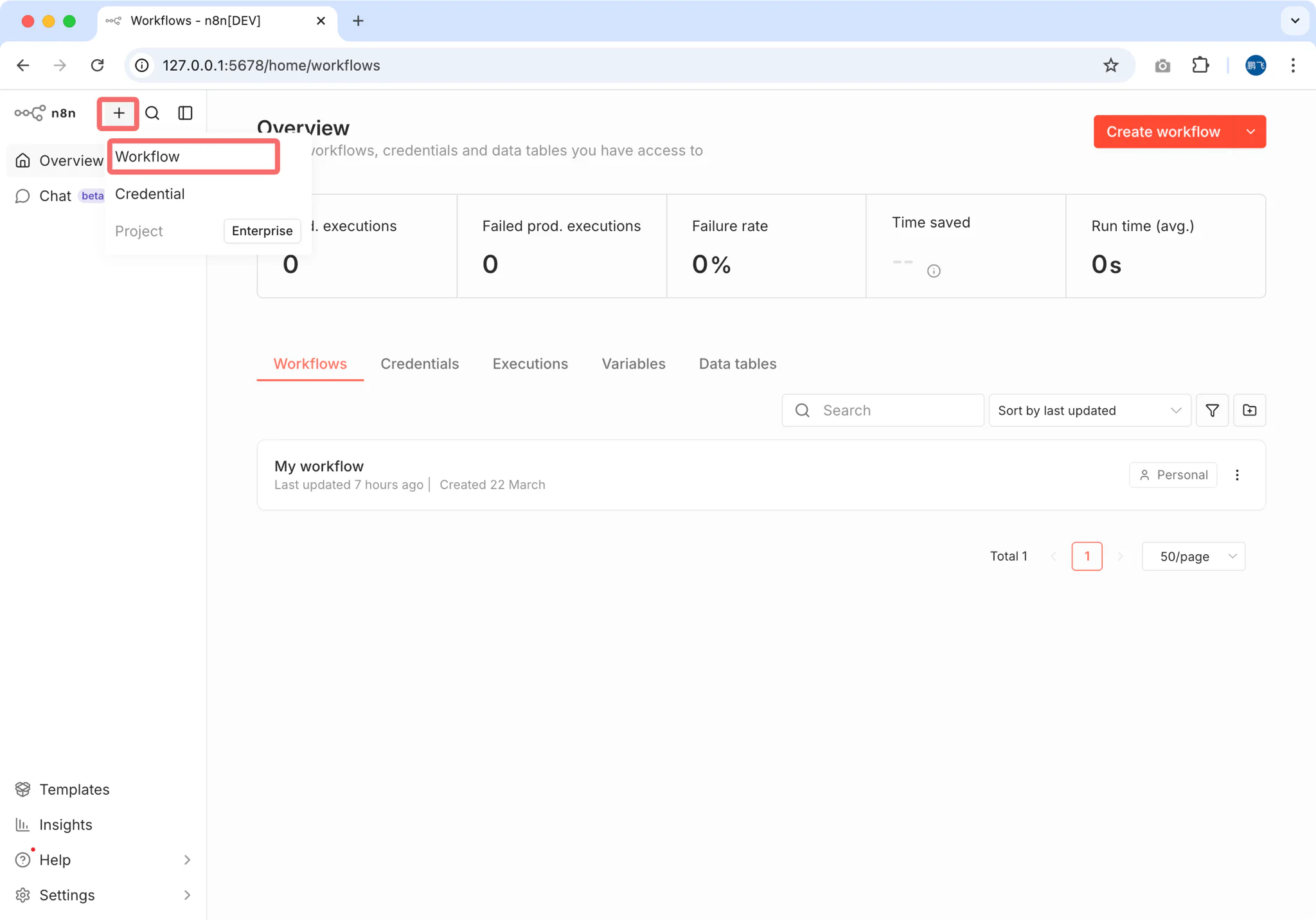Click the search magnifier in the sidebar header
The image size is (1316, 920).
pos(152,113)
